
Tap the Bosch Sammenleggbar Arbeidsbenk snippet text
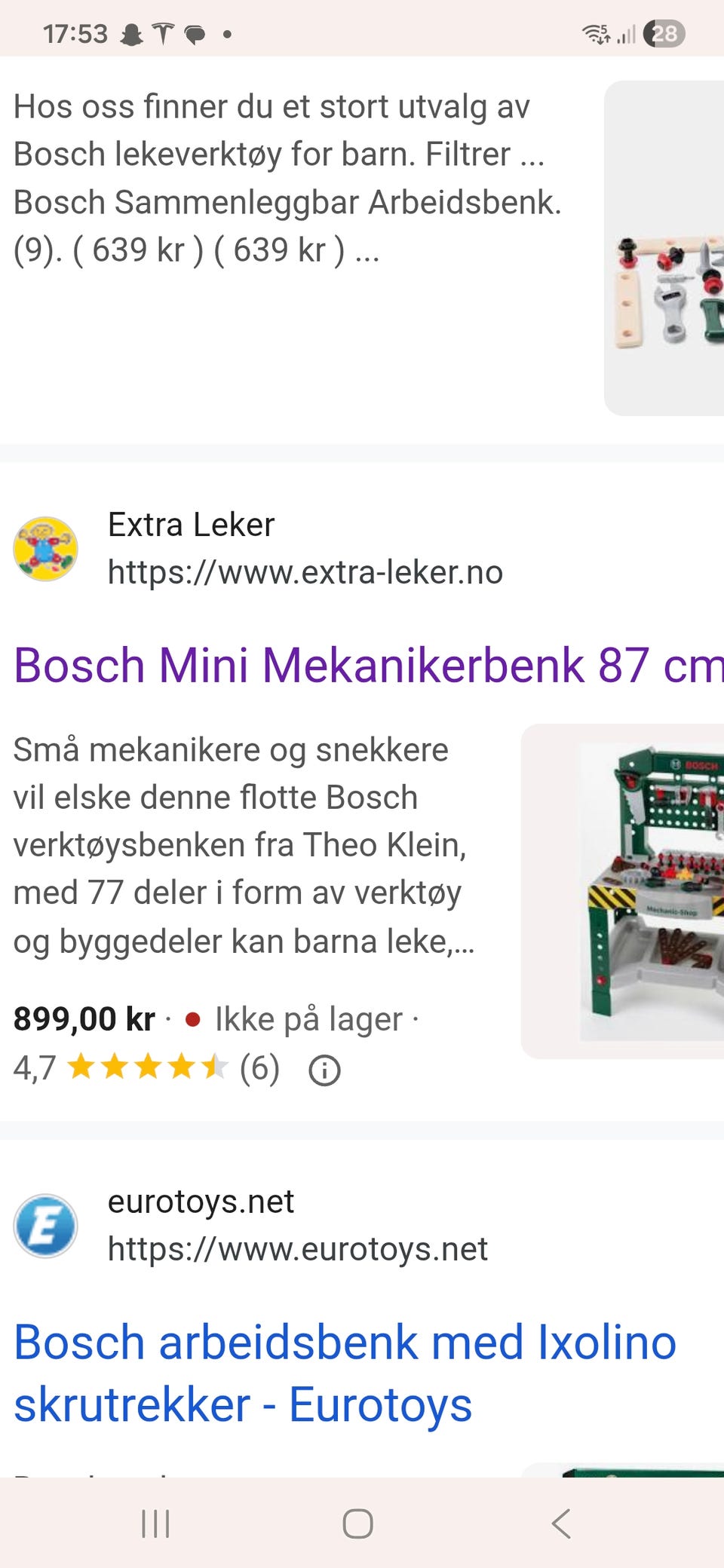287,202
